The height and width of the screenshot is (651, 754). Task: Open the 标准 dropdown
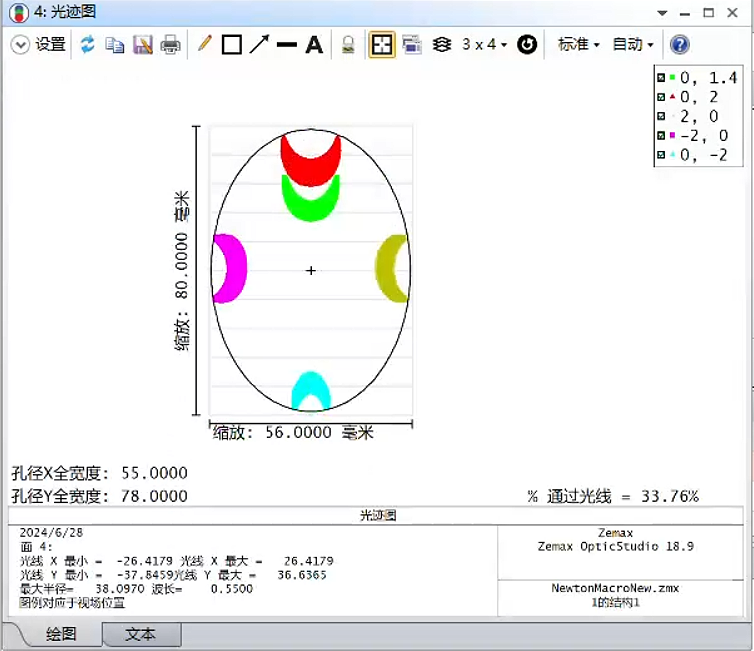578,45
